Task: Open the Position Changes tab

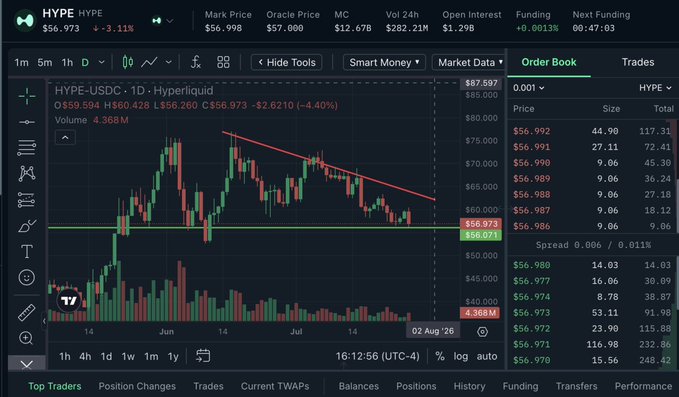Action: [x=137, y=386]
